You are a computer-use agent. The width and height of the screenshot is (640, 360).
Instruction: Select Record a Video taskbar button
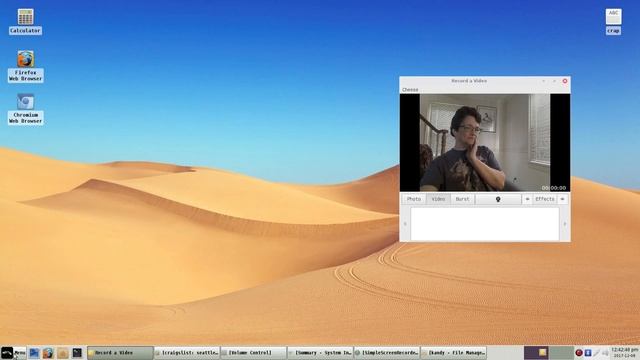pos(120,353)
